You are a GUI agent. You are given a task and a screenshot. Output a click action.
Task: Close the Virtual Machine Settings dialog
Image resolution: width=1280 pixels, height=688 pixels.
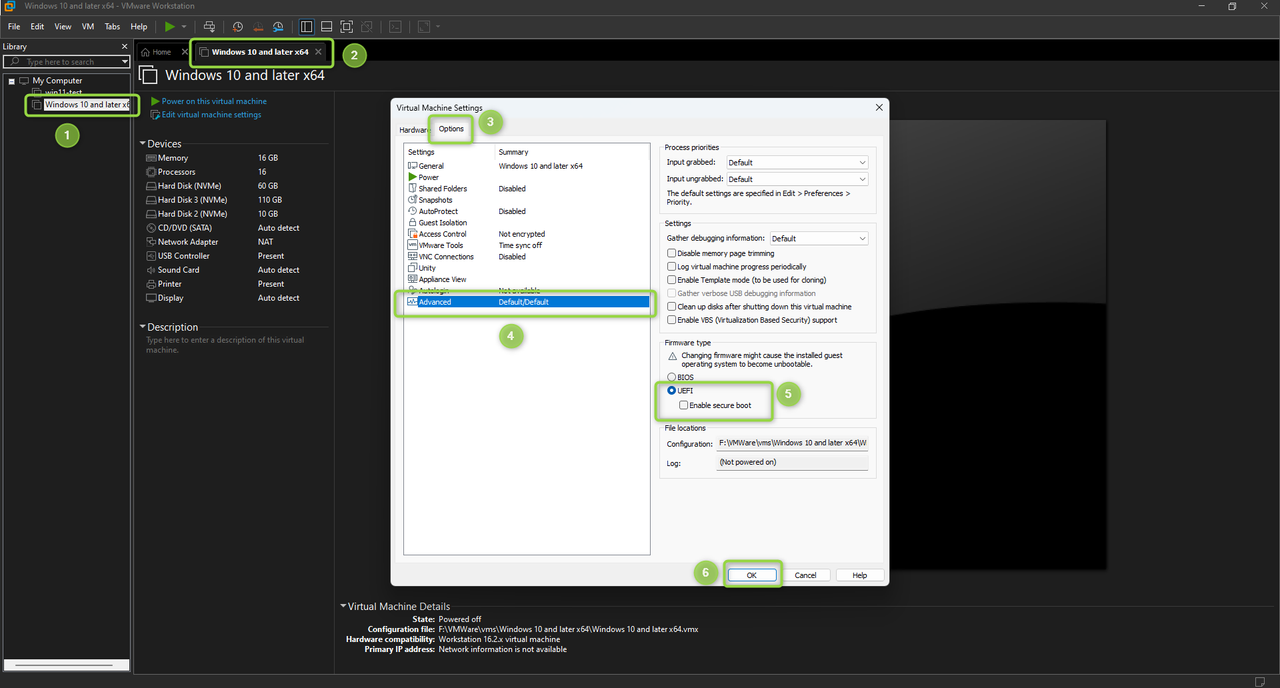click(879, 107)
